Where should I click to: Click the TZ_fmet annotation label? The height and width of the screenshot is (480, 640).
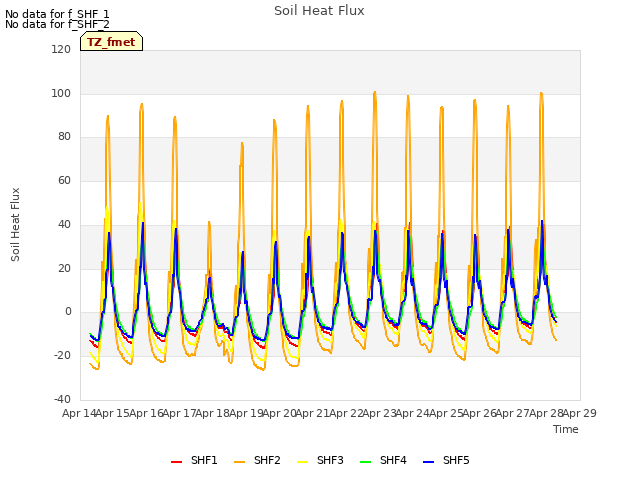click(111, 42)
